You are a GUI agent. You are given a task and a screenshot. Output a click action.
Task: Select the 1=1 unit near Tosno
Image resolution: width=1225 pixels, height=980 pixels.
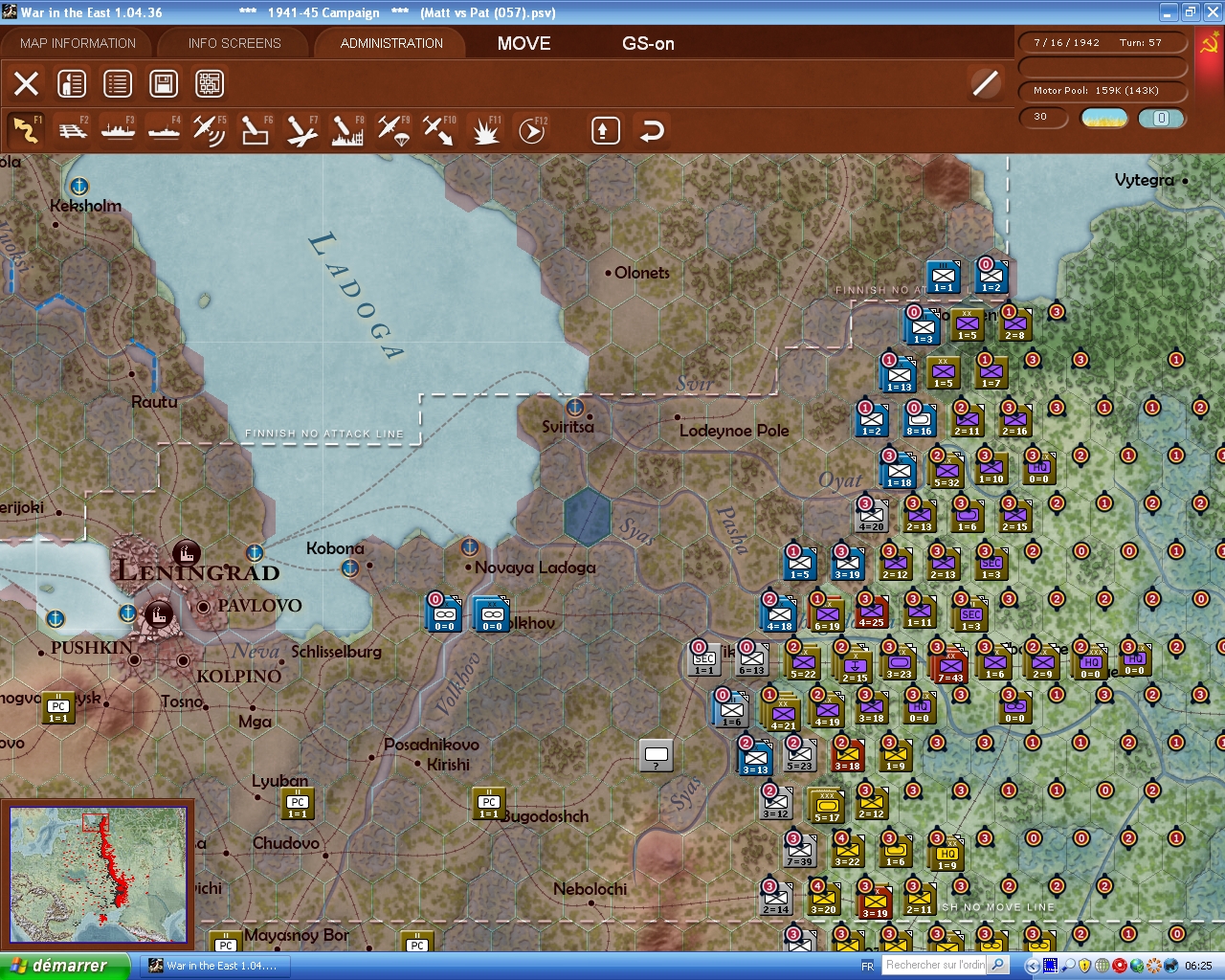pyautogui.click(x=58, y=708)
